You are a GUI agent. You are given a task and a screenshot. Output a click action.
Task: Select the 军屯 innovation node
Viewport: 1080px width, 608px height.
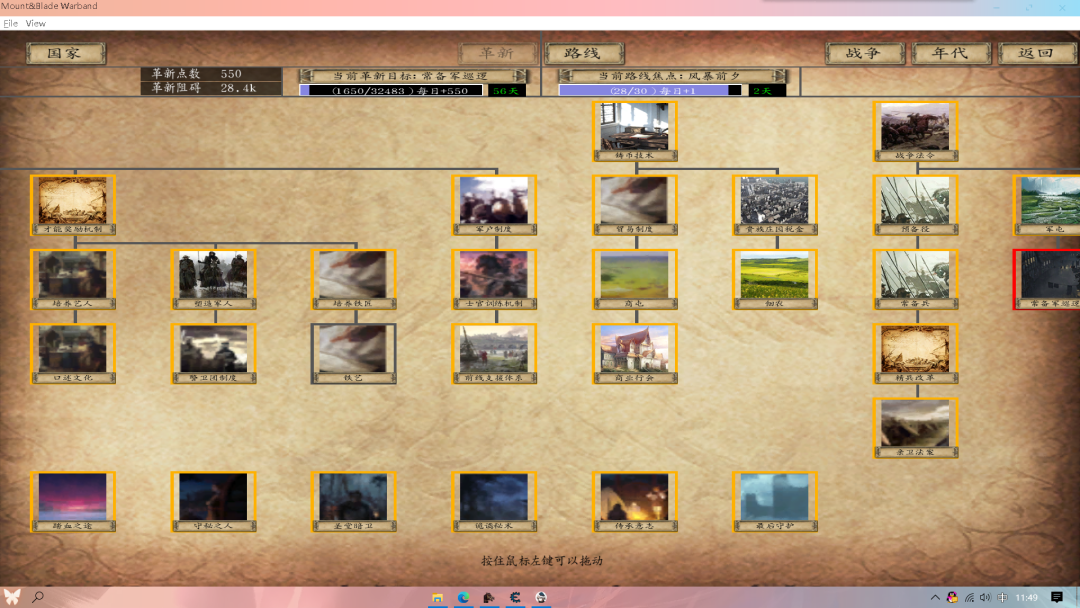[x=1047, y=205]
